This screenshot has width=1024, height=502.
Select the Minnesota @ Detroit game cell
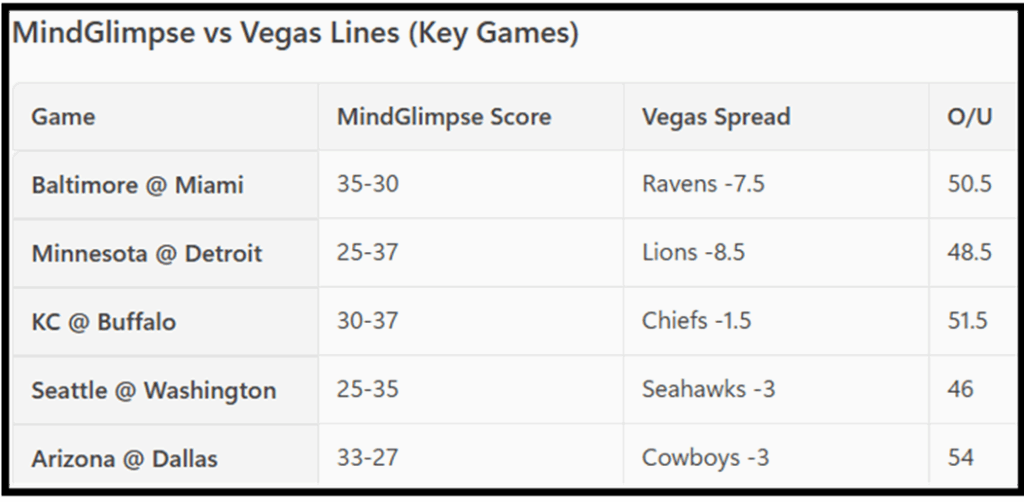(x=146, y=253)
